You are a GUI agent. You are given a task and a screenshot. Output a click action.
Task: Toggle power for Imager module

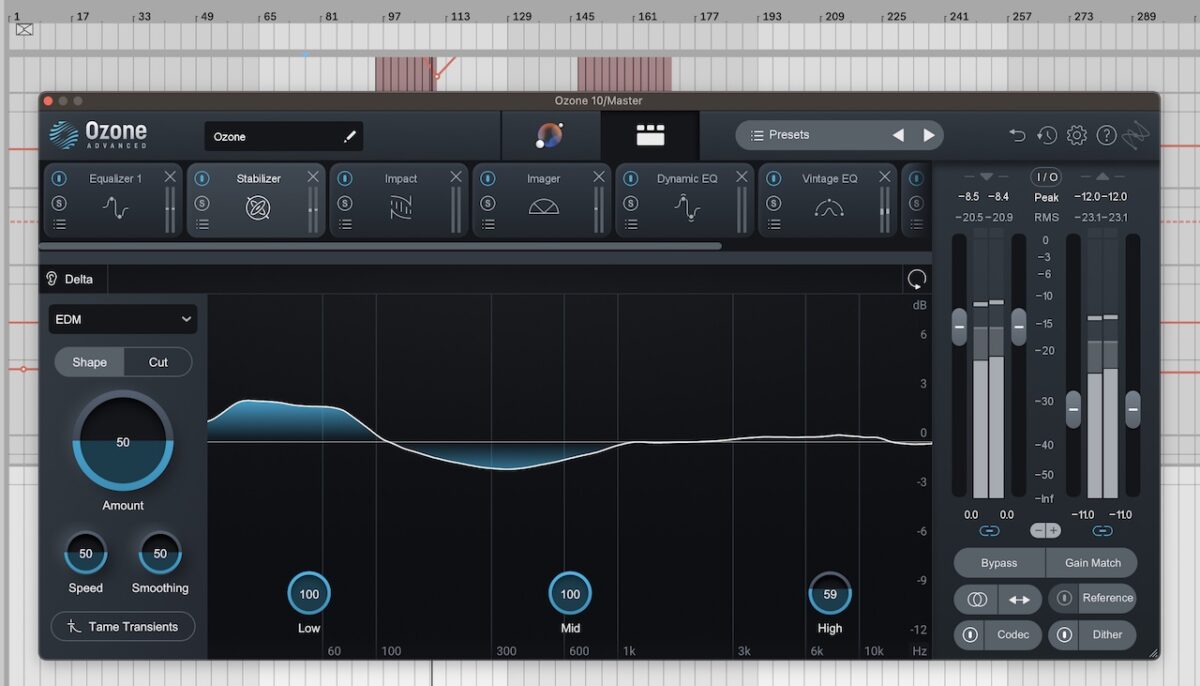[x=488, y=179]
